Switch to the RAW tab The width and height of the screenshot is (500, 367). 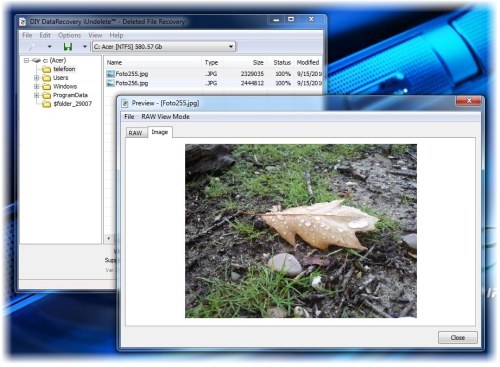[x=135, y=133]
